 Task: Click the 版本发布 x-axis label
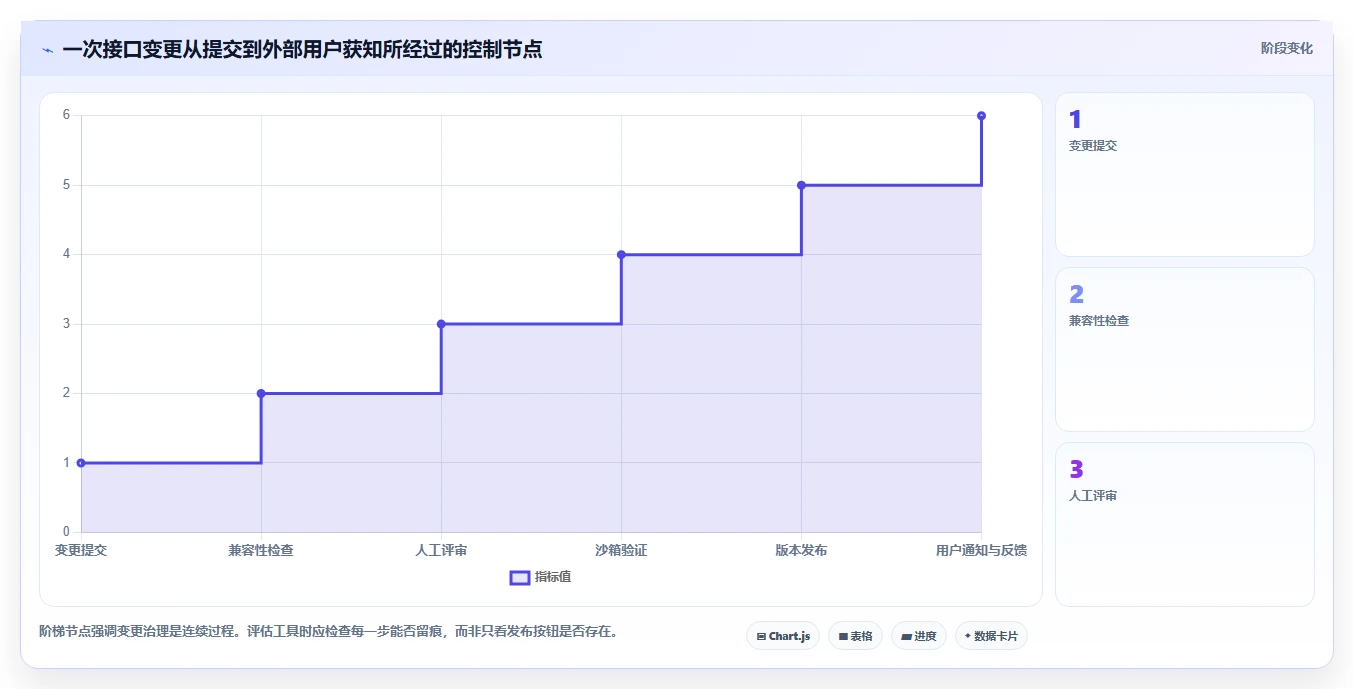801,550
